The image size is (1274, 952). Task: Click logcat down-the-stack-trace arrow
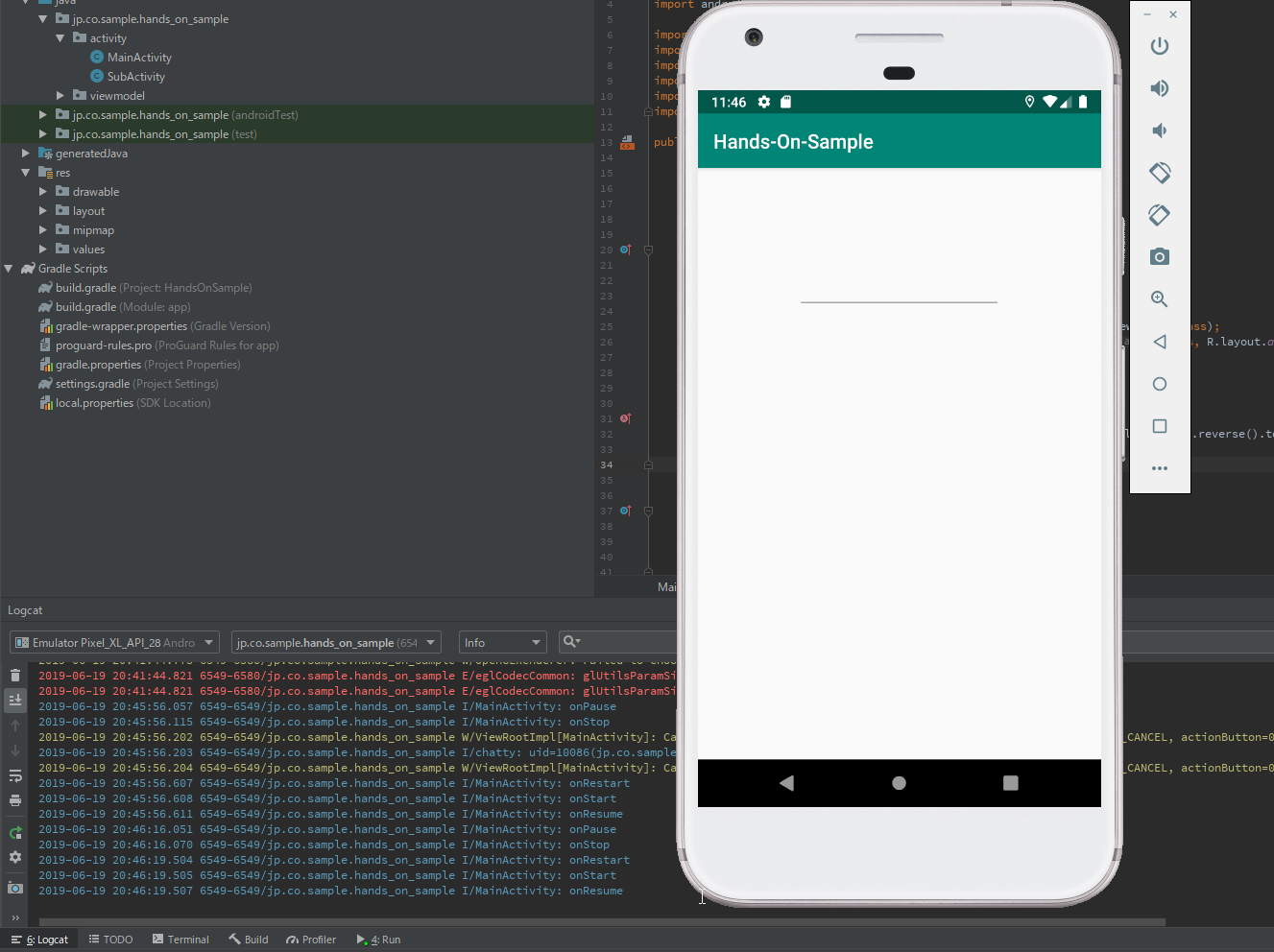coord(15,750)
